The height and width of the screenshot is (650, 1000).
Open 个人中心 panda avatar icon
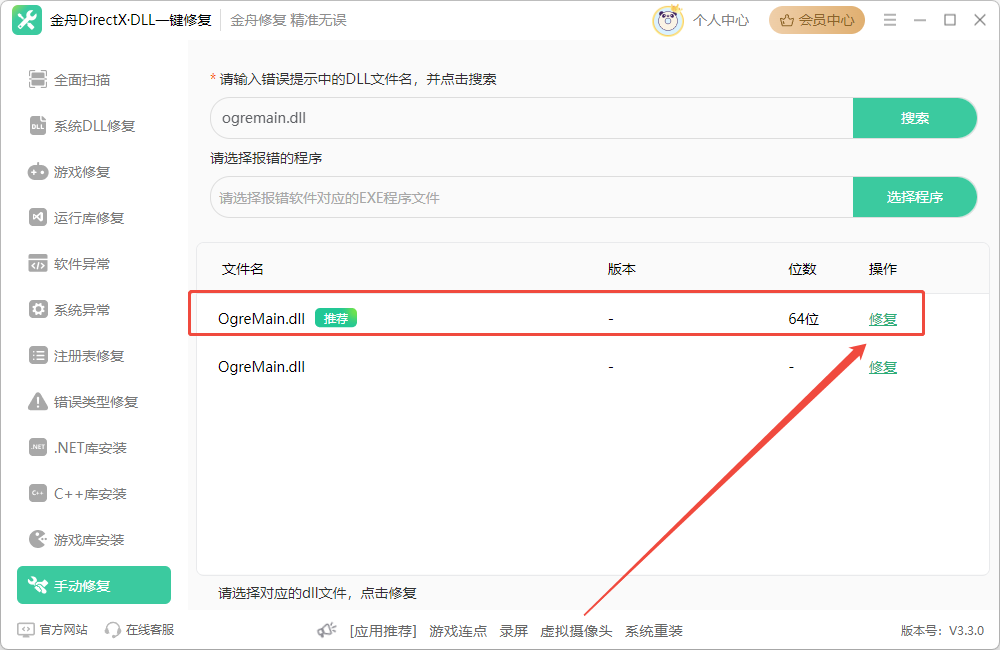[668, 20]
